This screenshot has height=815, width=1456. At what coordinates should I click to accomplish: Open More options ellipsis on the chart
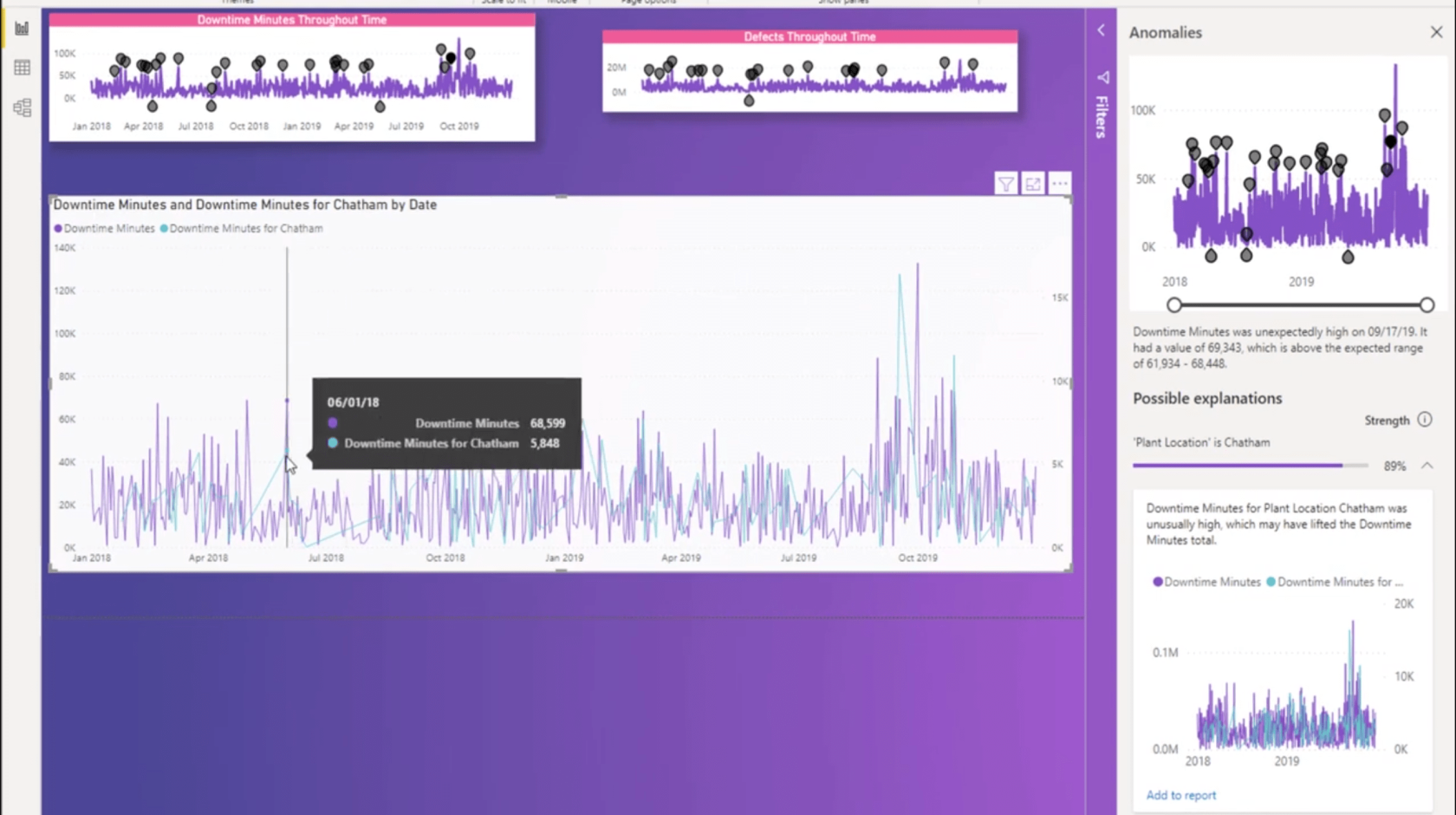click(1059, 184)
